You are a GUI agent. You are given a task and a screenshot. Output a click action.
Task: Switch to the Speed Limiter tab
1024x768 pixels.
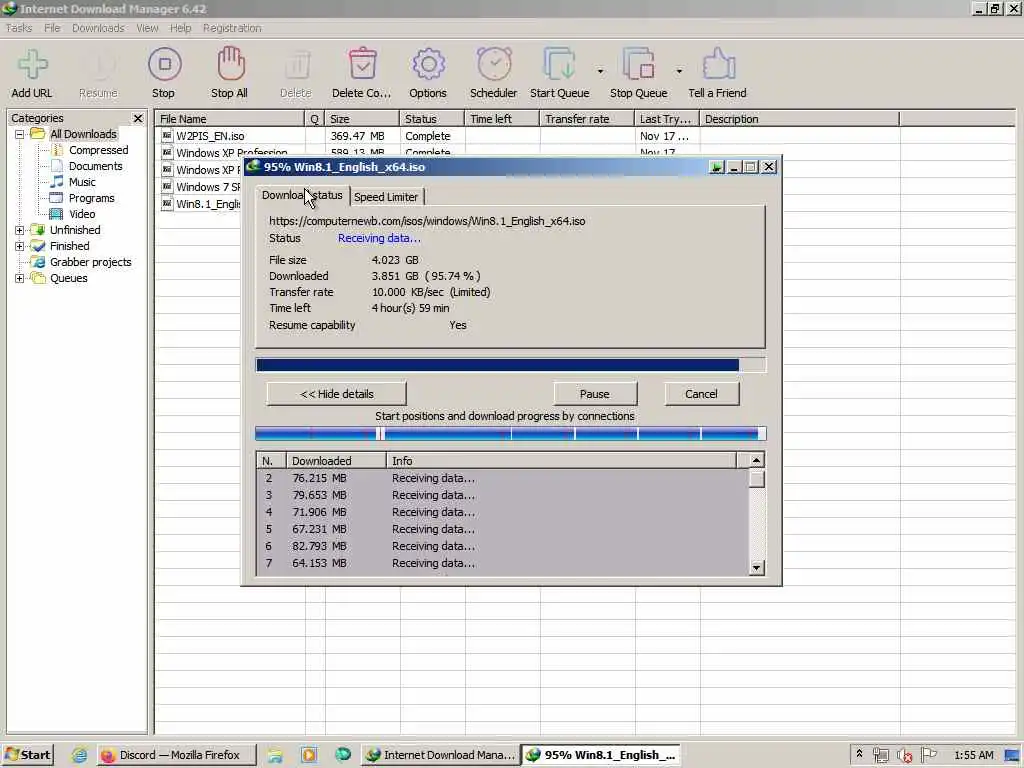386,197
